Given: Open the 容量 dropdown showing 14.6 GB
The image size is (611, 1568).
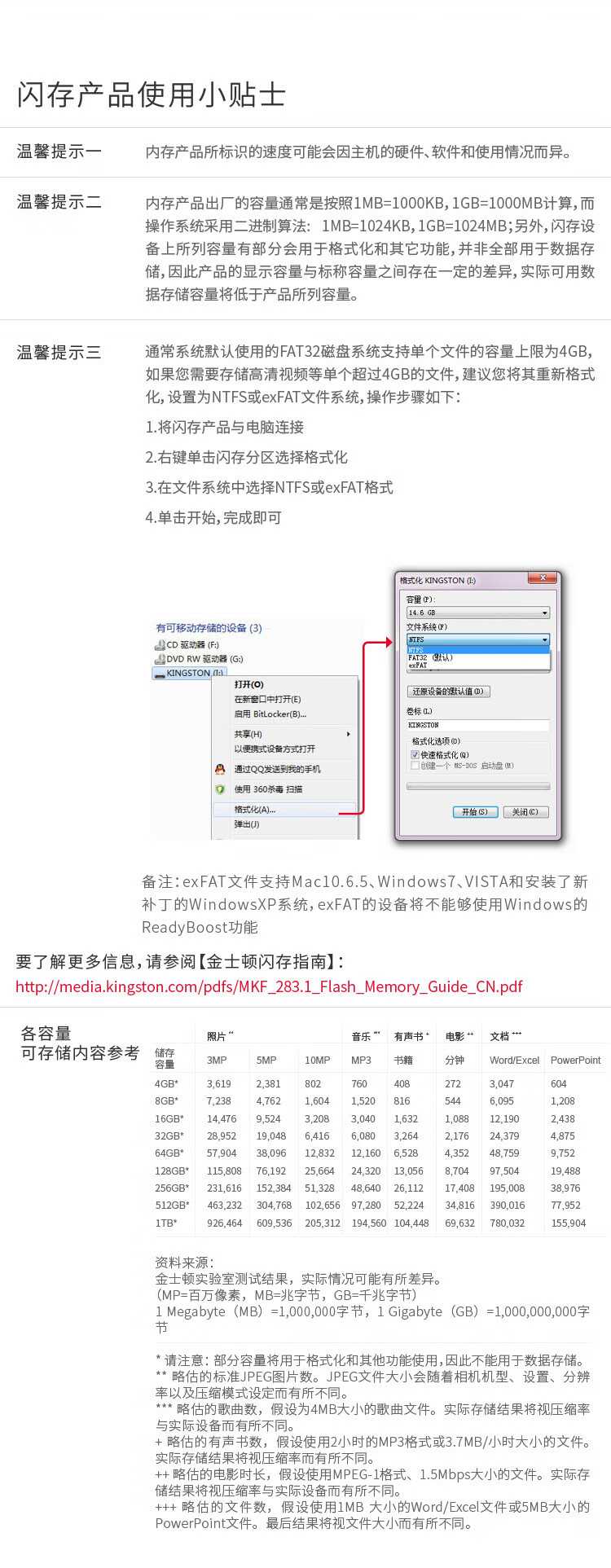Looking at the screenshot, I should point(478,613).
